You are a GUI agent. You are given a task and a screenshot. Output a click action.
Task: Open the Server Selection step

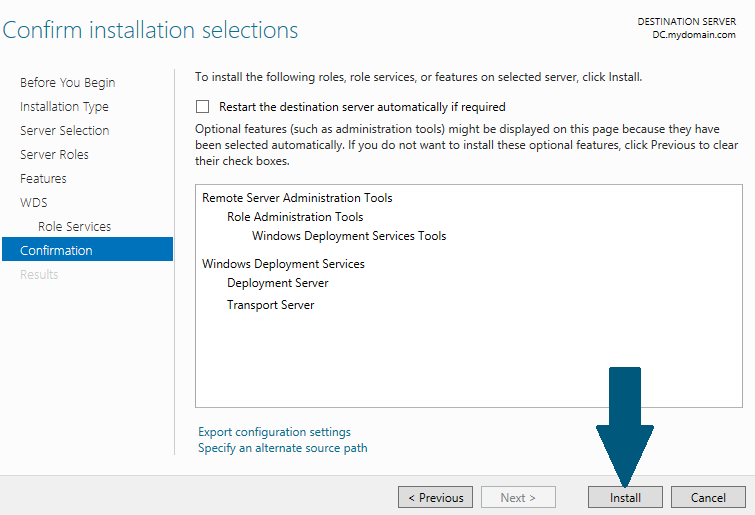point(65,130)
